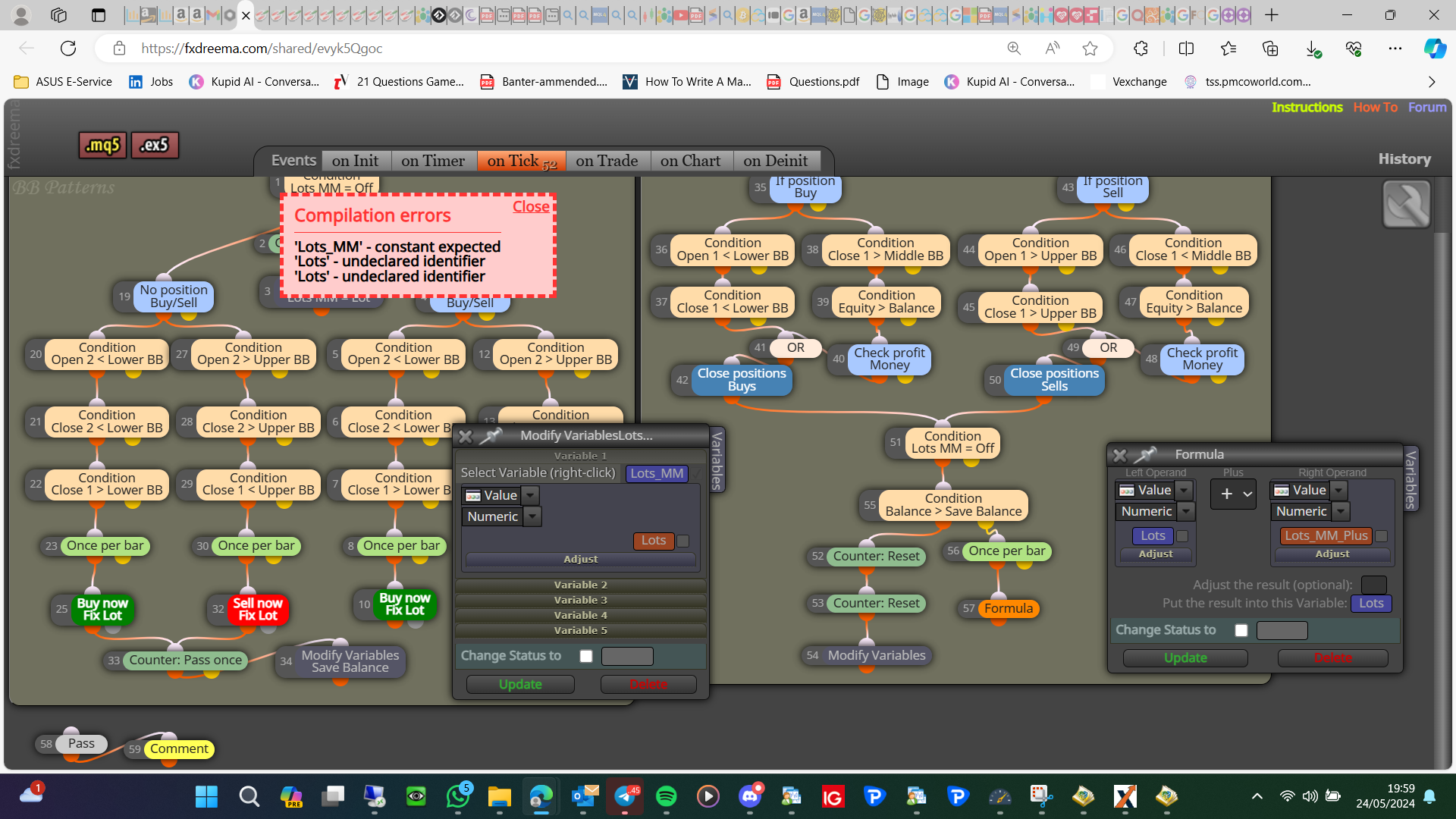Open the Forum link

point(1427,108)
